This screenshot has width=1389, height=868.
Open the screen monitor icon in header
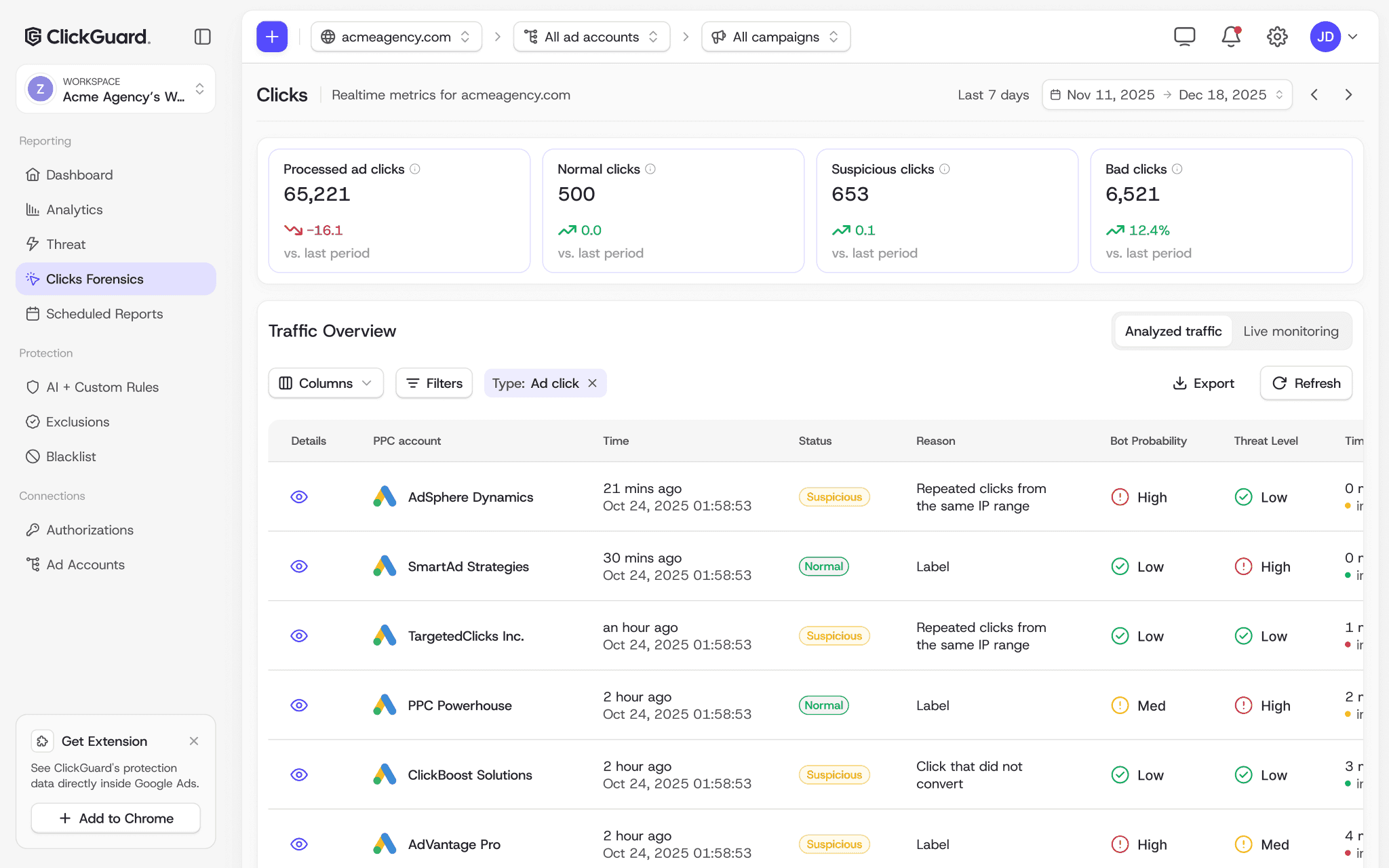[x=1184, y=37]
